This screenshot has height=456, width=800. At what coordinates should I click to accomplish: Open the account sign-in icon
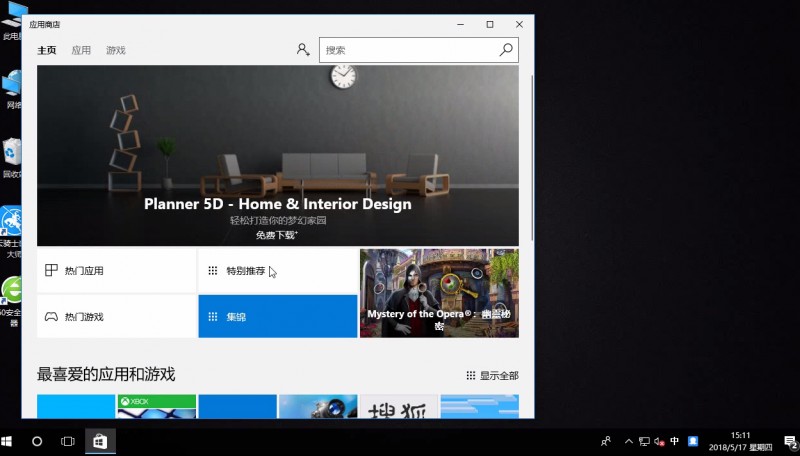coord(303,49)
